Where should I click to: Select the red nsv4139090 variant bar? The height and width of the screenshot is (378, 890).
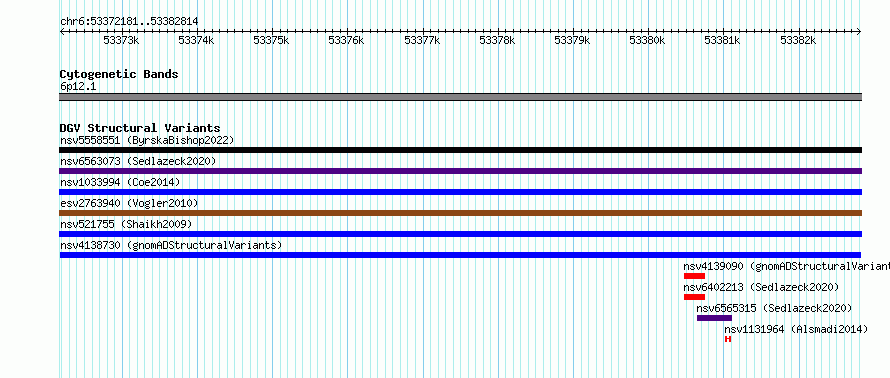tap(694, 276)
